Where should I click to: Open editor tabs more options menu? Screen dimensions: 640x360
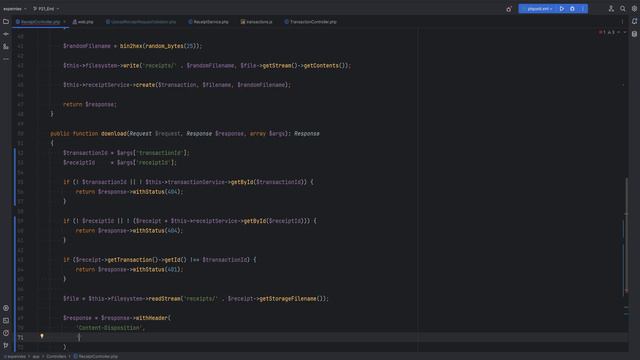622,22
